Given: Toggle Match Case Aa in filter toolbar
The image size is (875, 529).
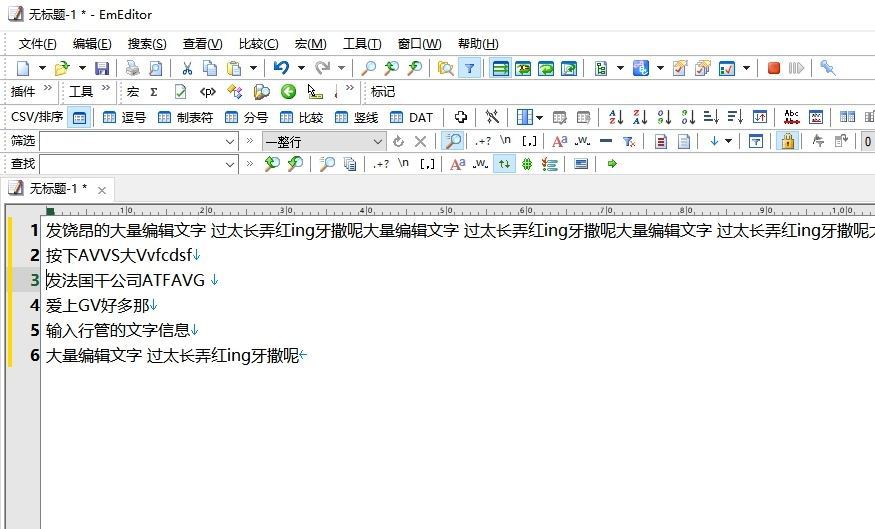Looking at the screenshot, I should (559, 141).
